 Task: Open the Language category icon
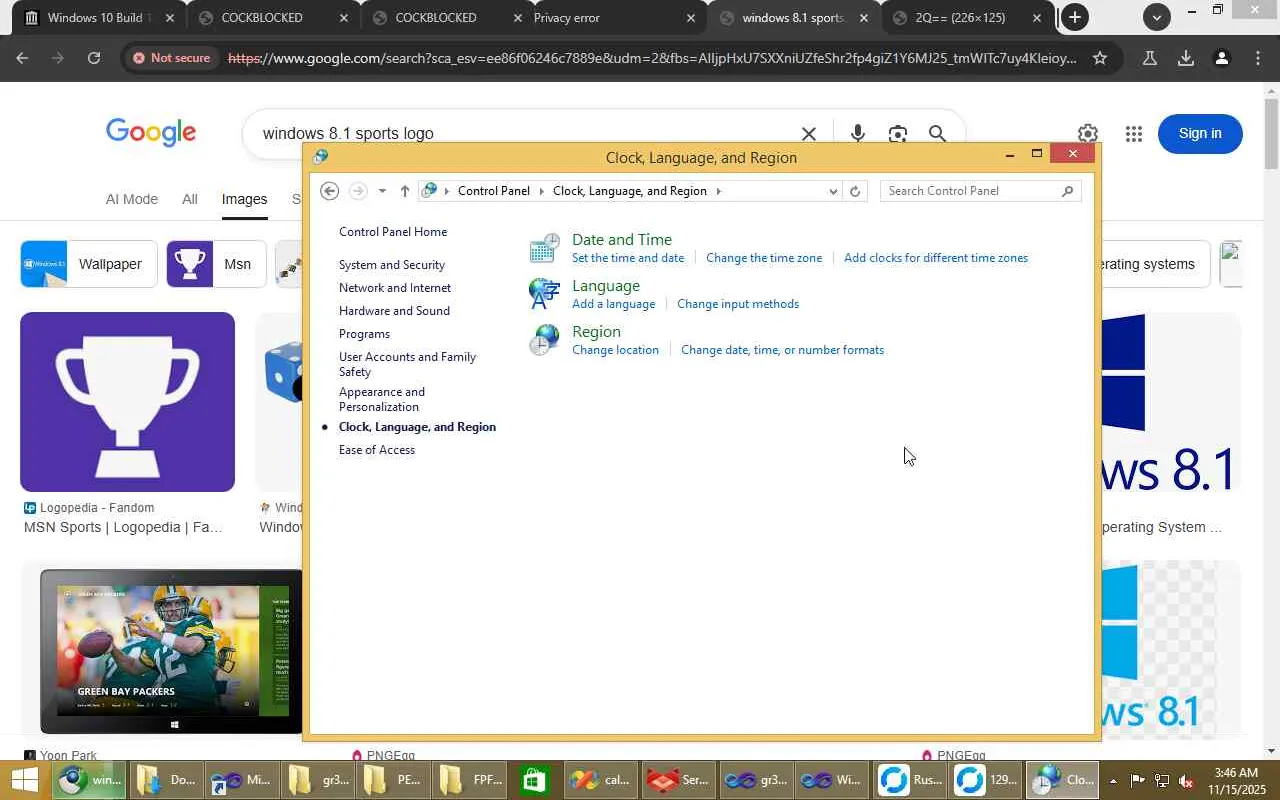(544, 294)
